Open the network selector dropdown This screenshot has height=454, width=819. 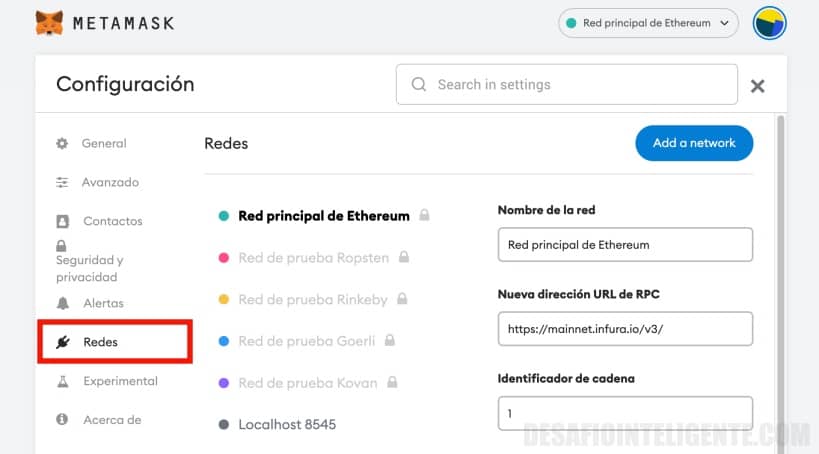coord(648,23)
